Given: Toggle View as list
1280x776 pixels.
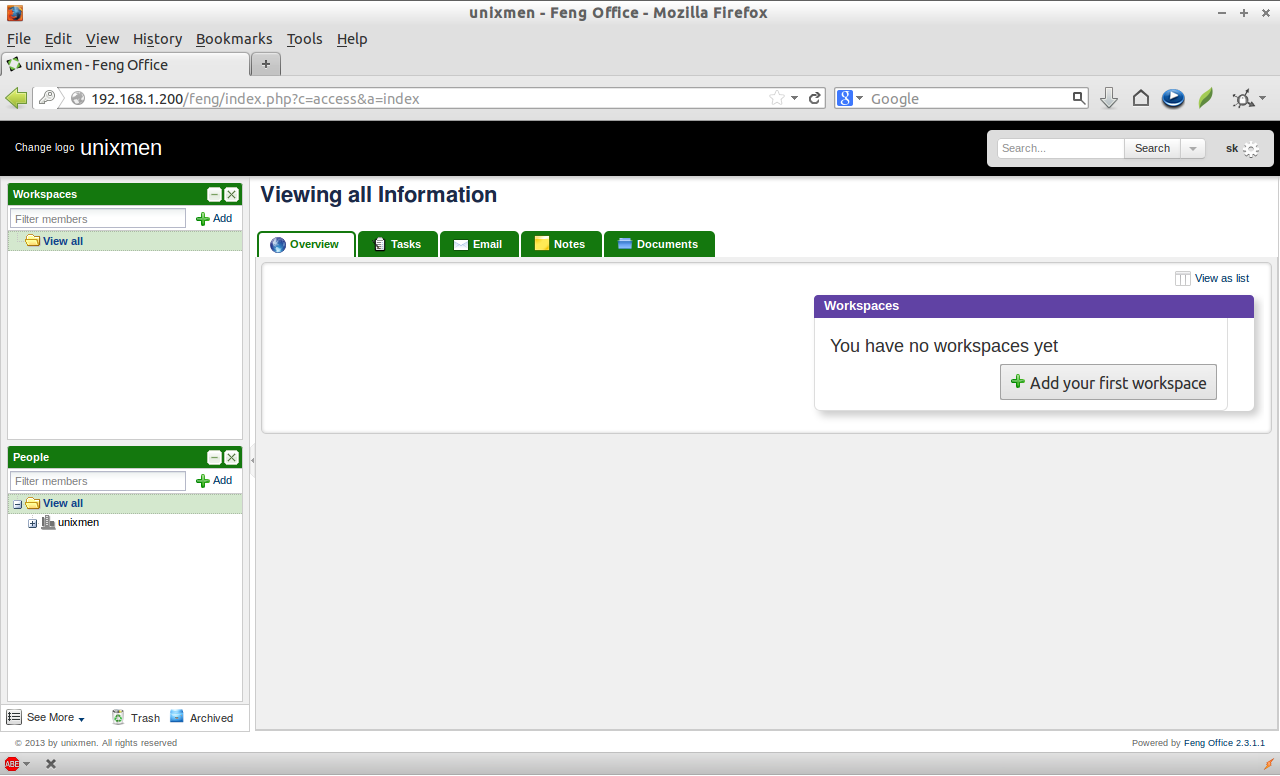Looking at the screenshot, I should (1212, 278).
